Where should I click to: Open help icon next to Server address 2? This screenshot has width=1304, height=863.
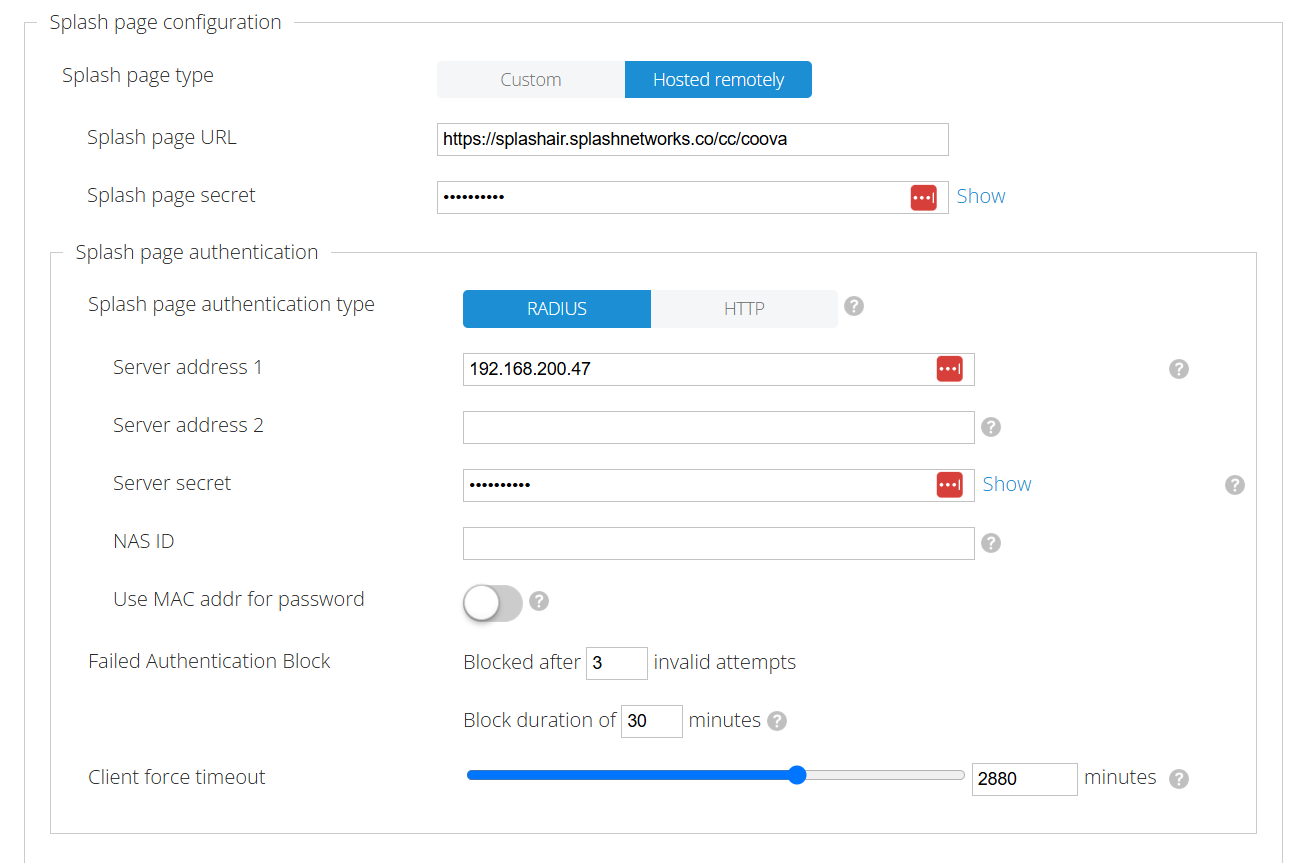[x=991, y=427]
